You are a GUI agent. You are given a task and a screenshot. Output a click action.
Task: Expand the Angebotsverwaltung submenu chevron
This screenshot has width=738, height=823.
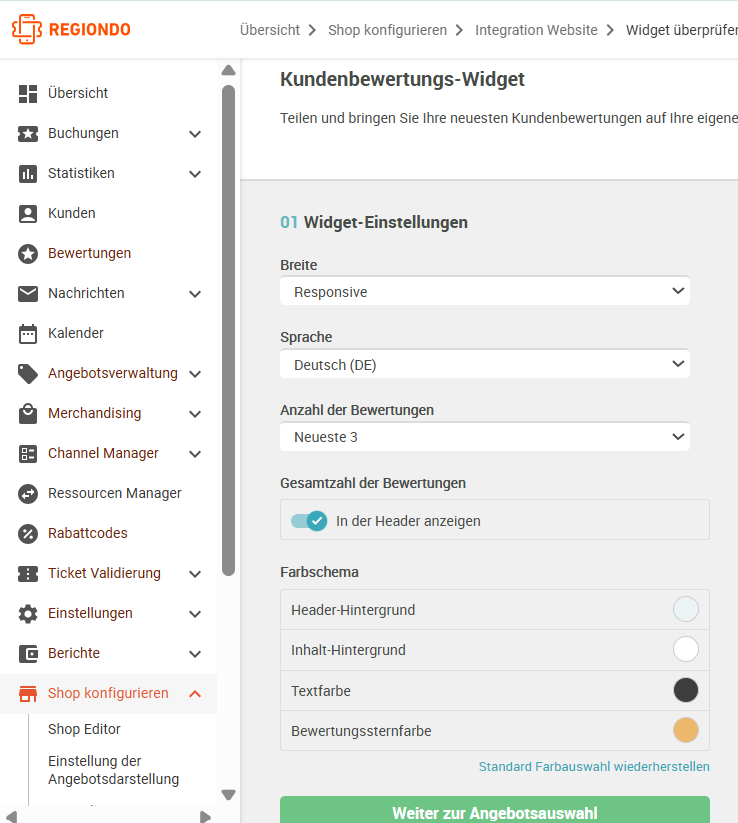(195, 374)
